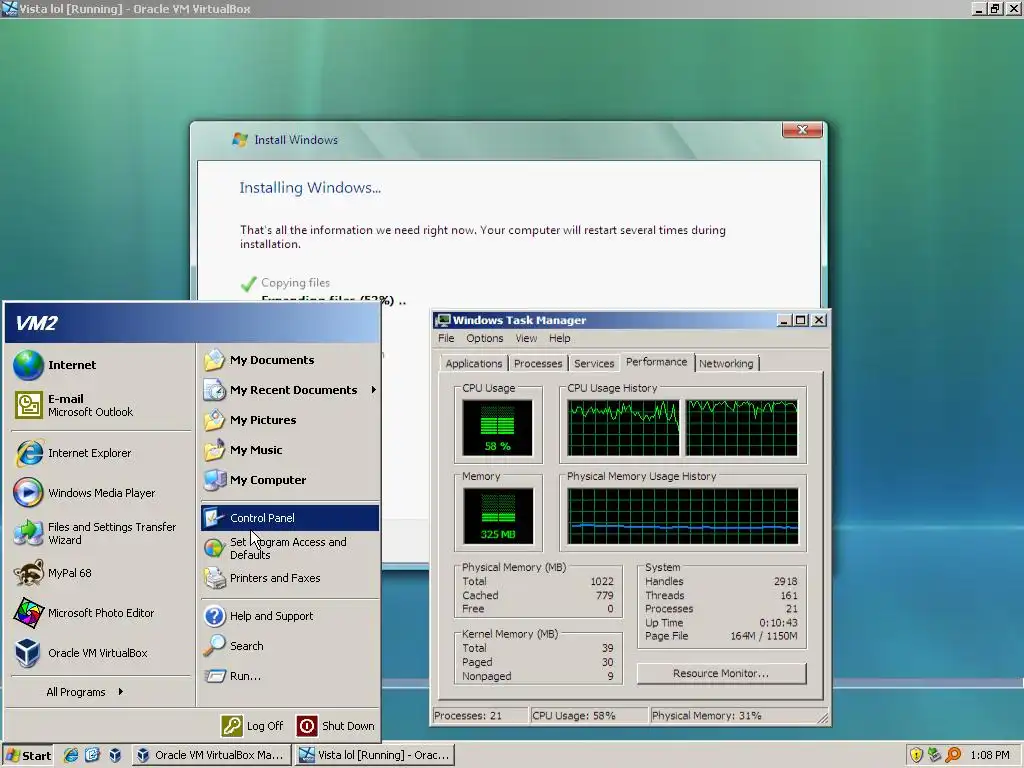Switch to the Networking tab
Image resolution: width=1024 pixels, height=768 pixels.
(726, 364)
